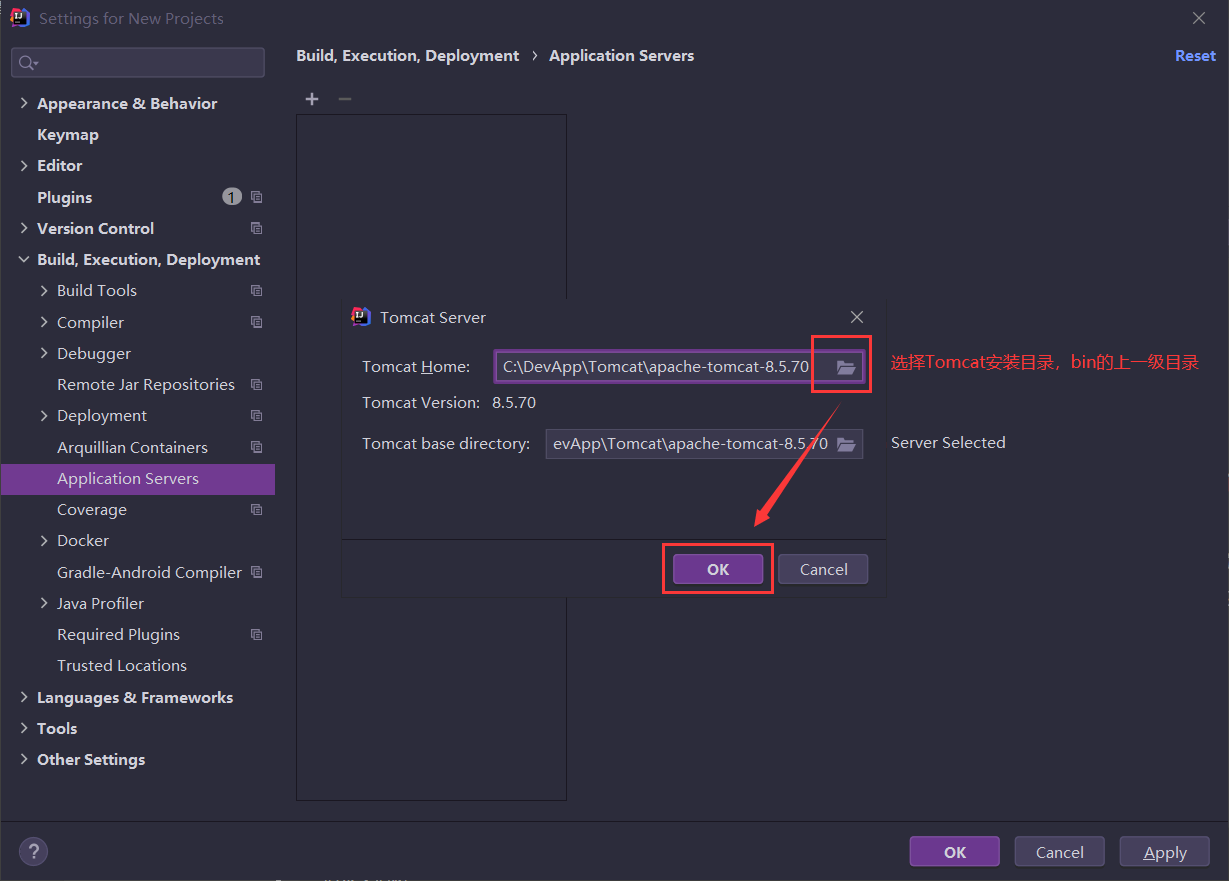This screenshot has width=1229, height=881.
Task: Close the Tomcat Server dialog with X
Action: point(857,317)
